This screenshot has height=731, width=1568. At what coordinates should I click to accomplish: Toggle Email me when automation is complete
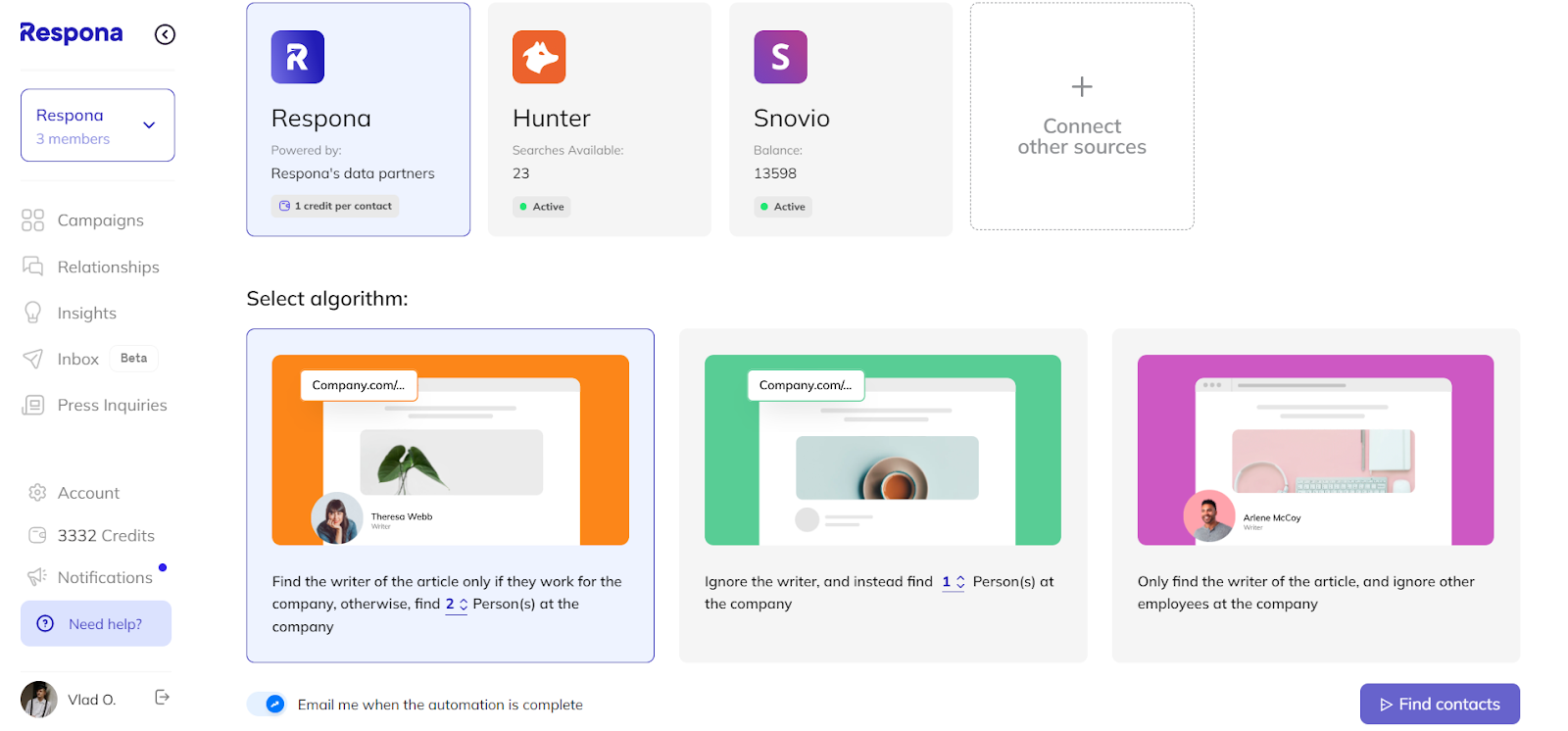tap(266, 704)
